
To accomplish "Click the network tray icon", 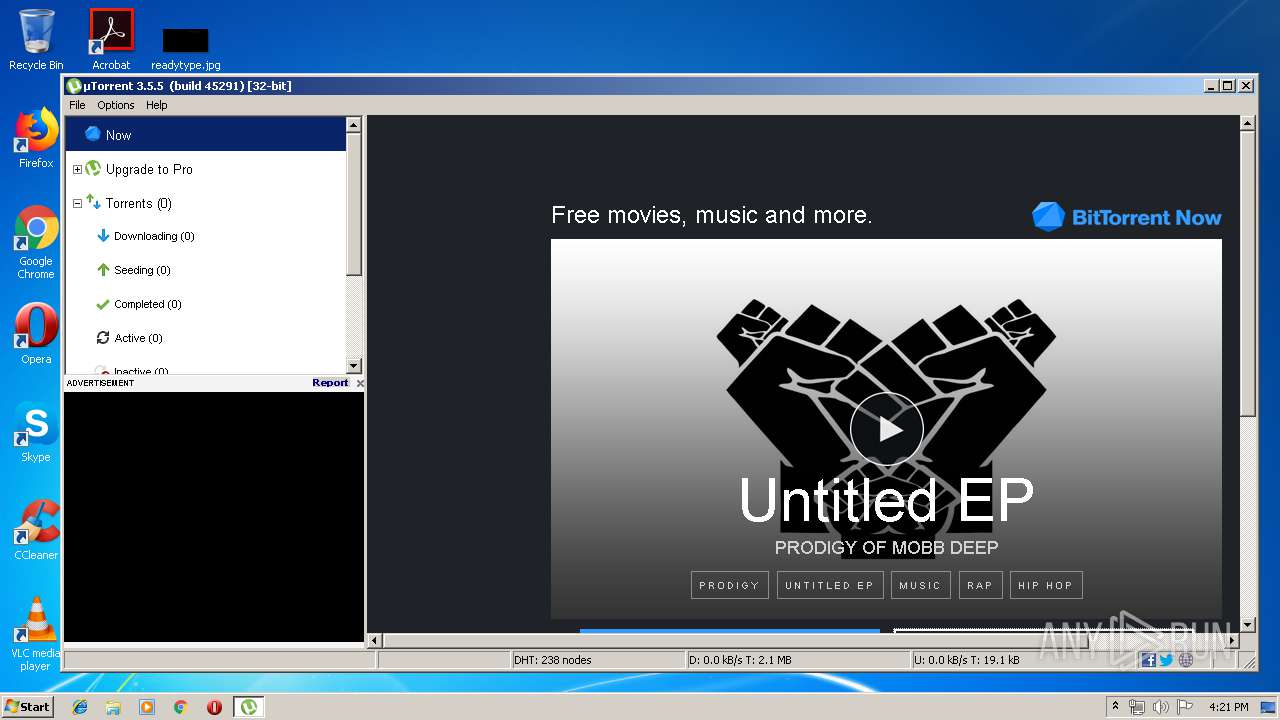I will tap(1137, 707).
